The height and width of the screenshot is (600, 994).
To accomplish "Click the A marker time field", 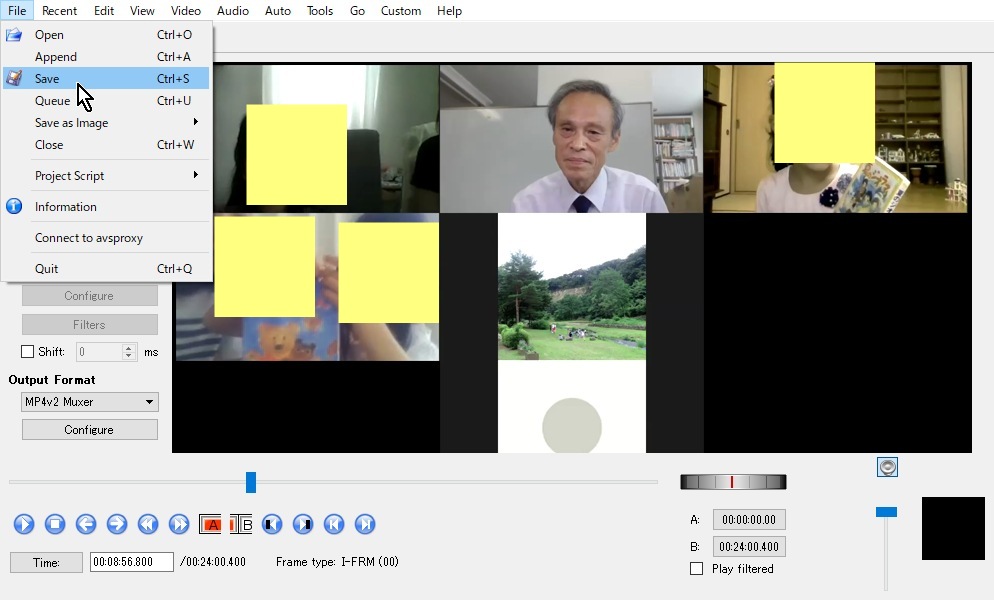I will point(749,519).
